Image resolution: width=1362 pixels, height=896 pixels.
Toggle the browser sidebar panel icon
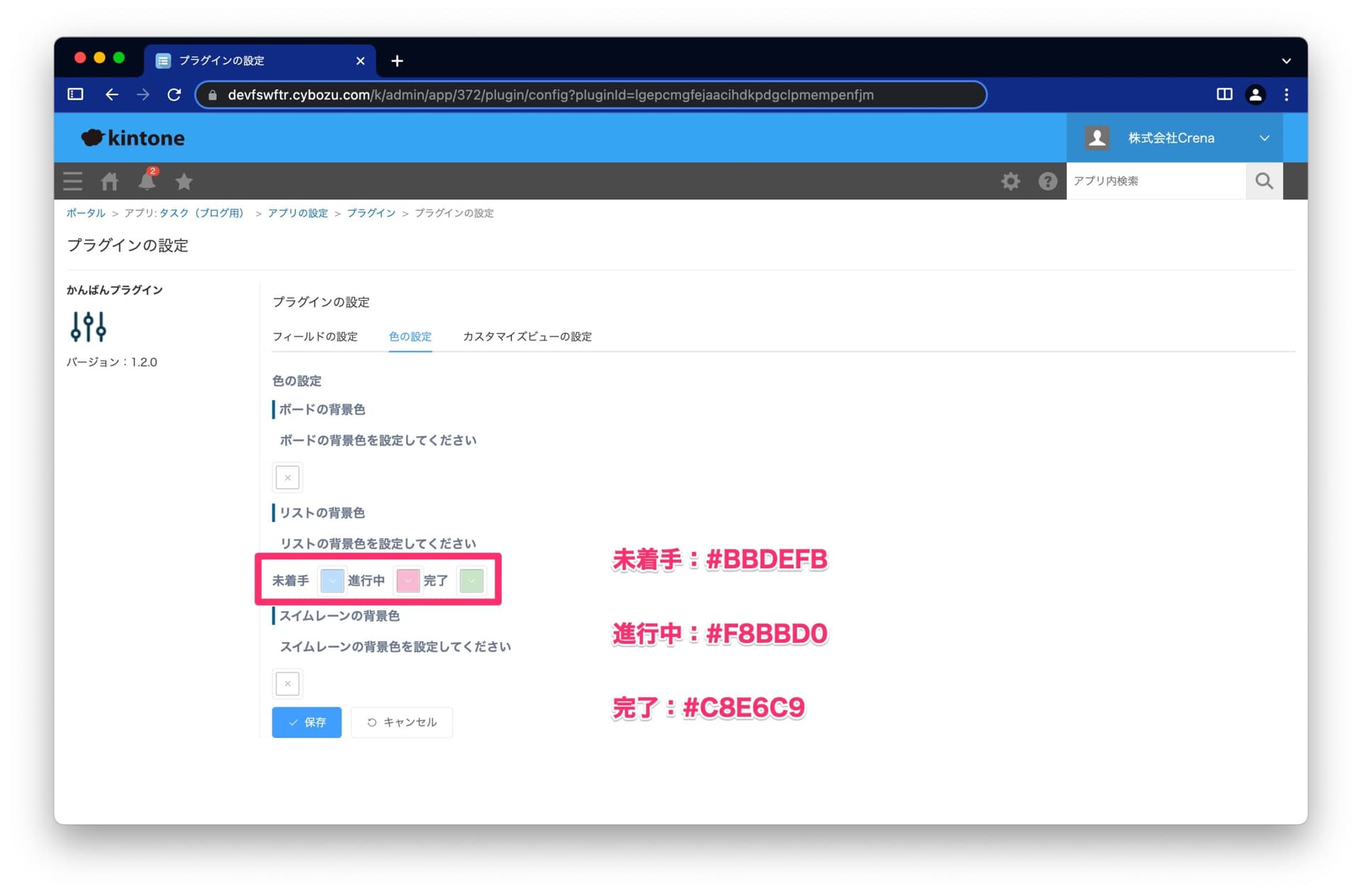(x=75, y=94)
